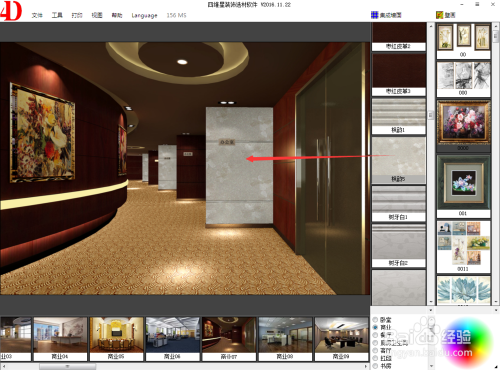Click the 壁画 picture icon
Viewport: 500px width, 370px height.
click(x=439, y=15)
